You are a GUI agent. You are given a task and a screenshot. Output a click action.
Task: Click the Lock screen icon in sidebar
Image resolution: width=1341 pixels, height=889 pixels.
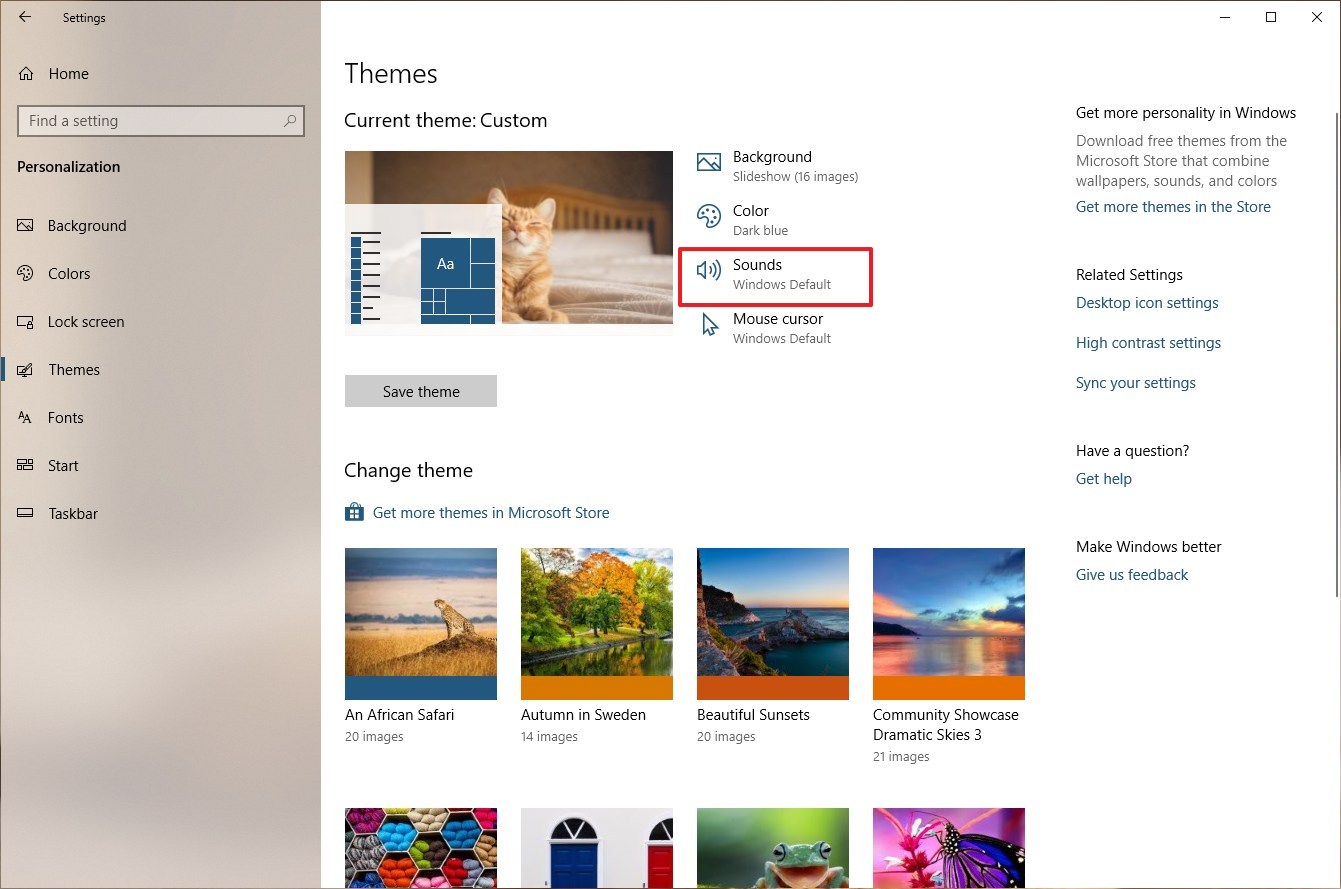(26, 321)
